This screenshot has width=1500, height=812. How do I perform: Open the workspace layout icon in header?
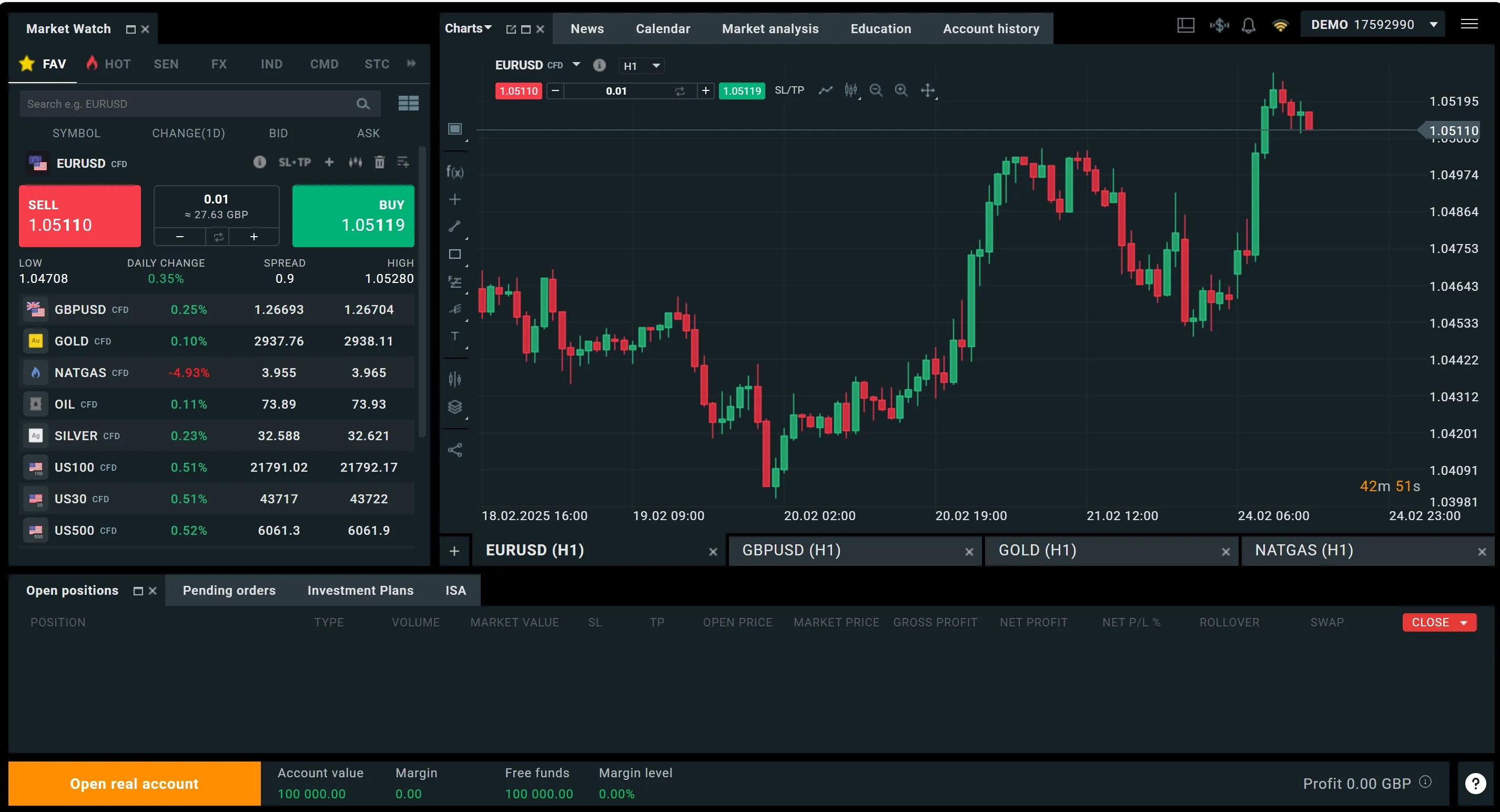pyautogui.click(x=1185, y=26)
